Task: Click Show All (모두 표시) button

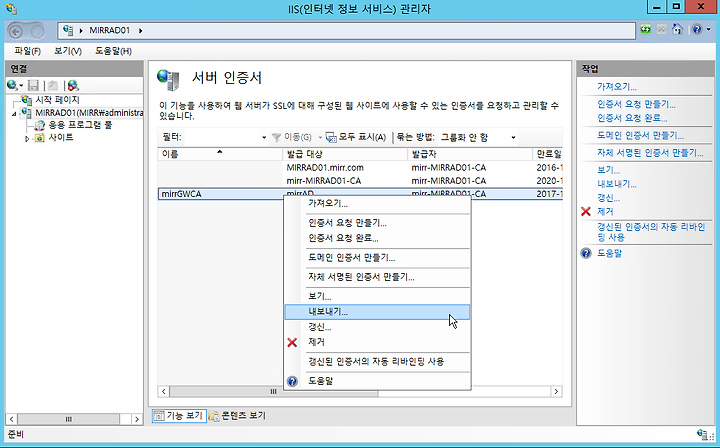Action: click(x=356, y=137)
